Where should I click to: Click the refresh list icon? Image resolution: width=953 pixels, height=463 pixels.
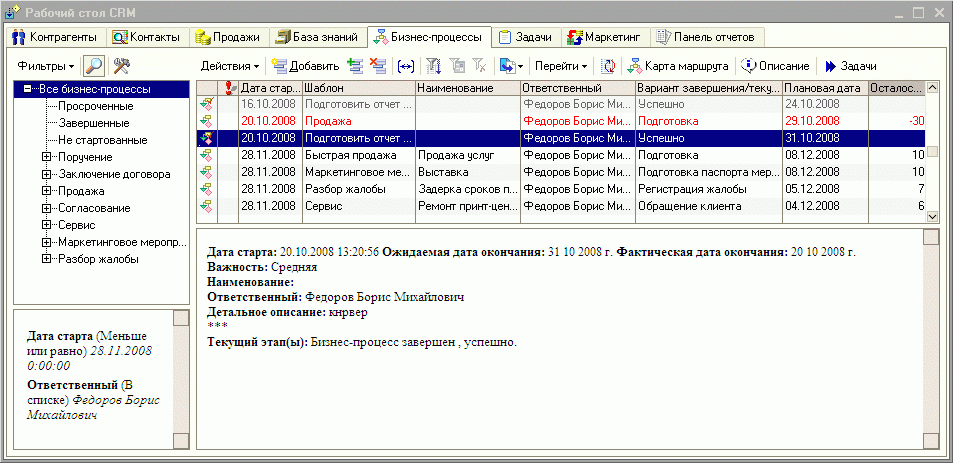(608, 66)
